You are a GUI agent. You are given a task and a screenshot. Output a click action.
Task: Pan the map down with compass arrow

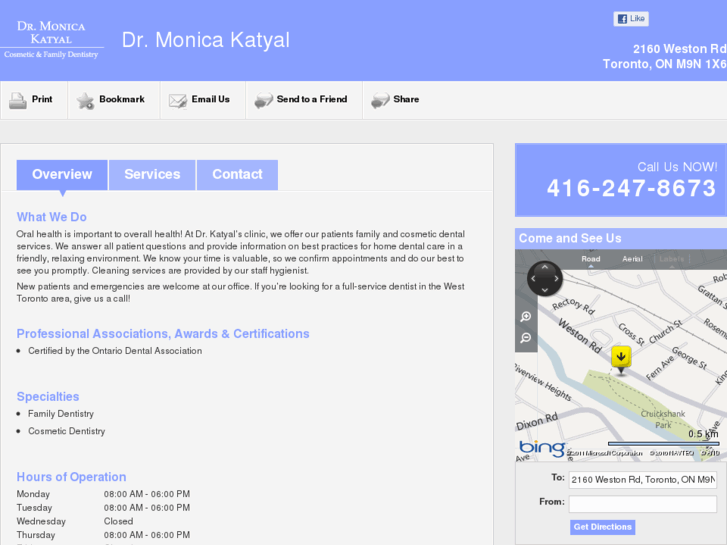(x=545, y=290)
